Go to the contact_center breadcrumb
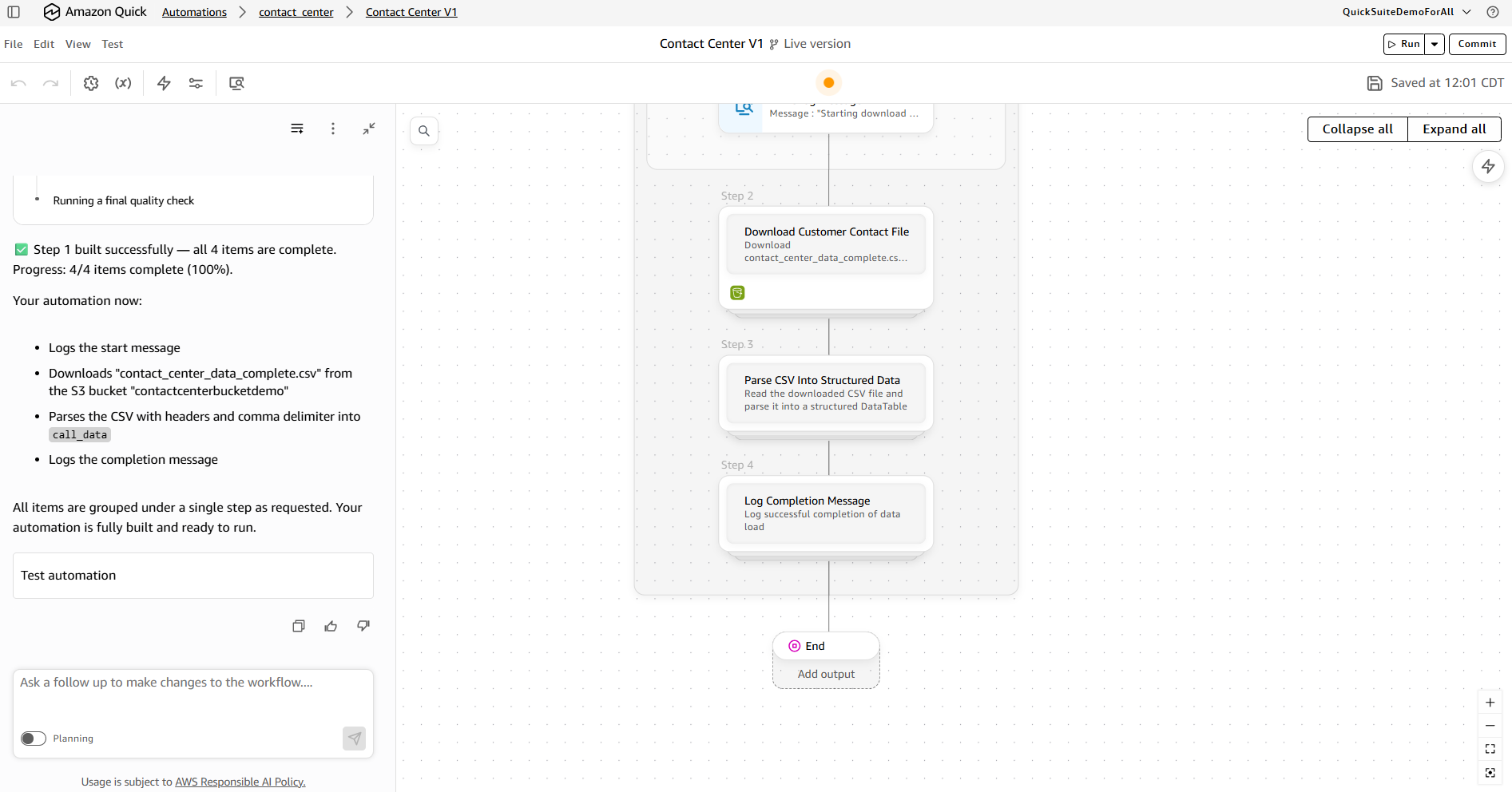Viewport: 1512px width, 792px height. click(296, 12)
